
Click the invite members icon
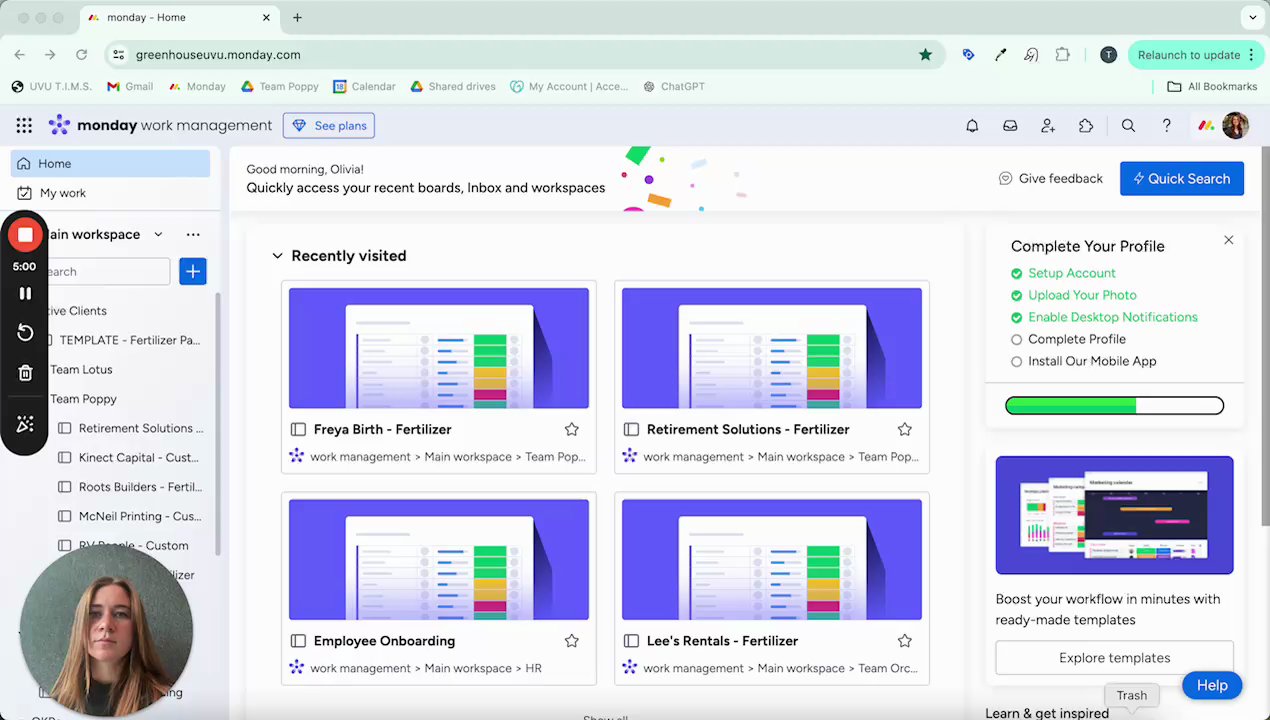tap(1048, 126)
